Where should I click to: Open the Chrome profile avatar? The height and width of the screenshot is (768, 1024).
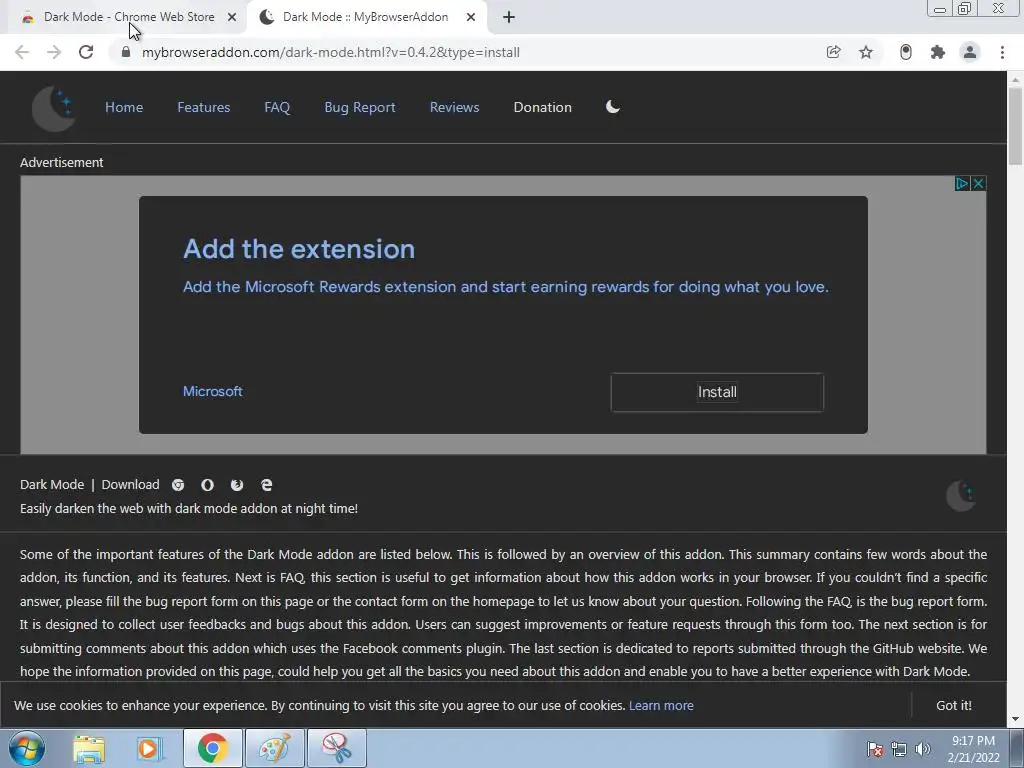tap(970, 52)
